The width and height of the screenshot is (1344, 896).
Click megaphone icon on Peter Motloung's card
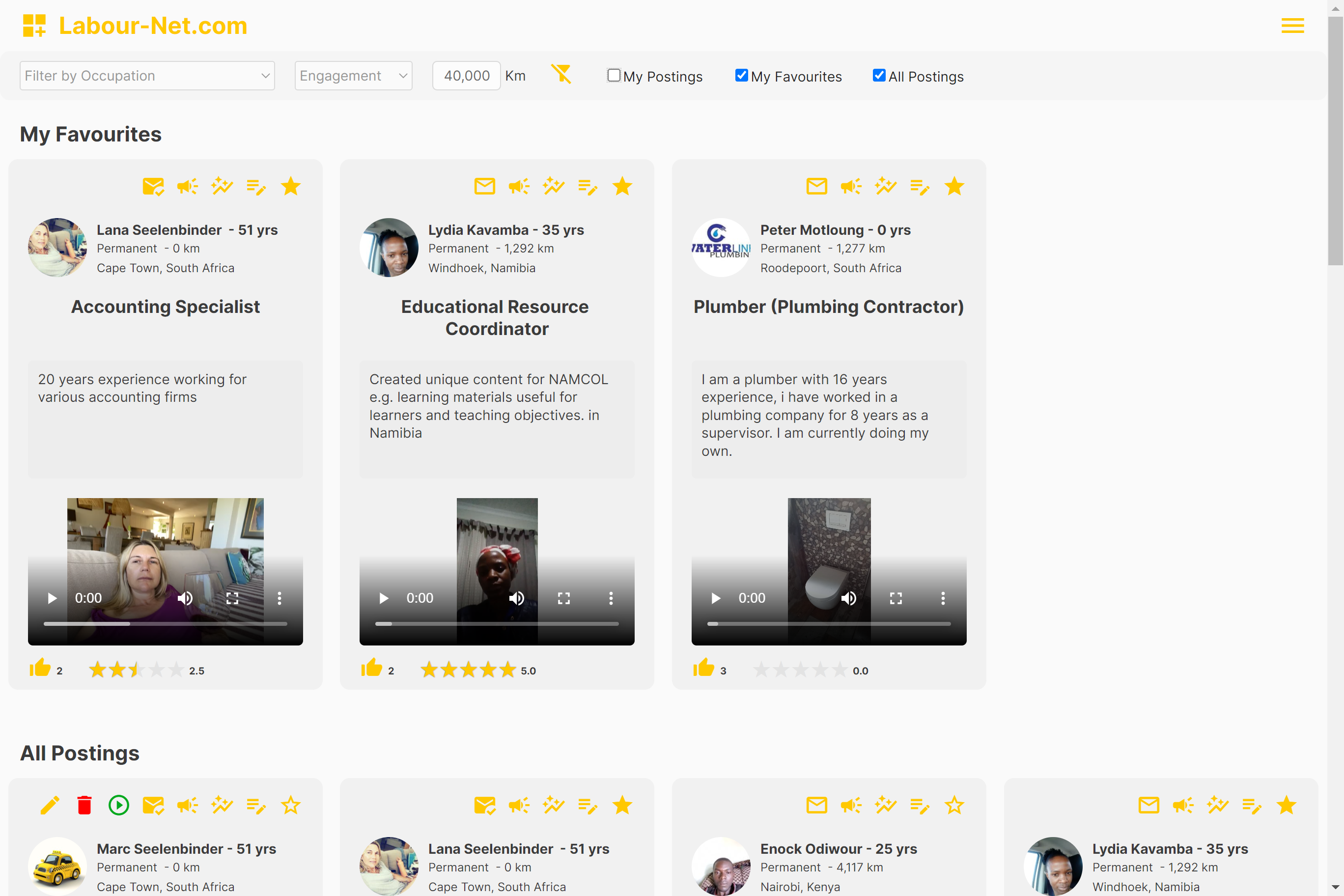(x=851, y=186)
